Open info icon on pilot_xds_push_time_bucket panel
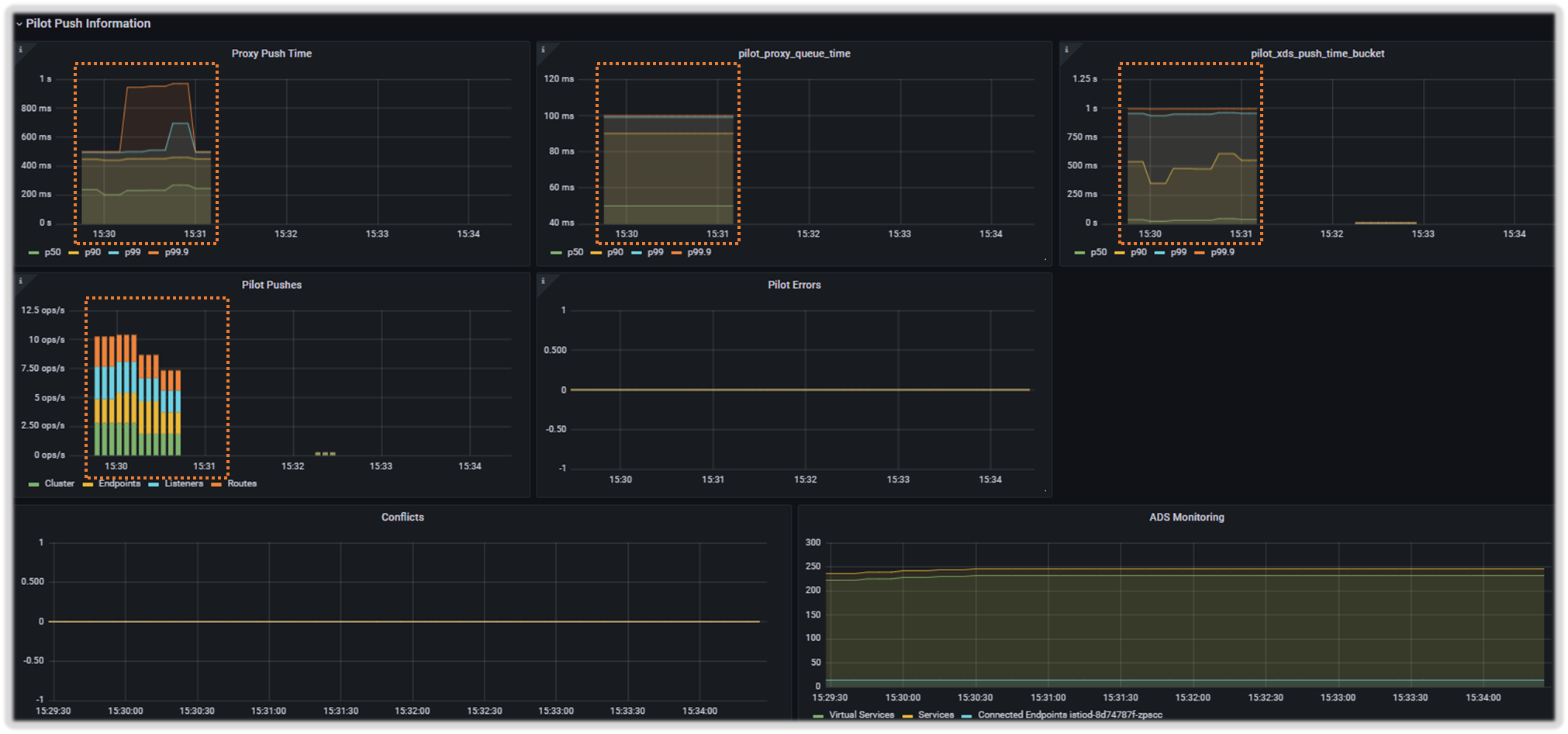1568x734 pixels. pos(1066,50)
